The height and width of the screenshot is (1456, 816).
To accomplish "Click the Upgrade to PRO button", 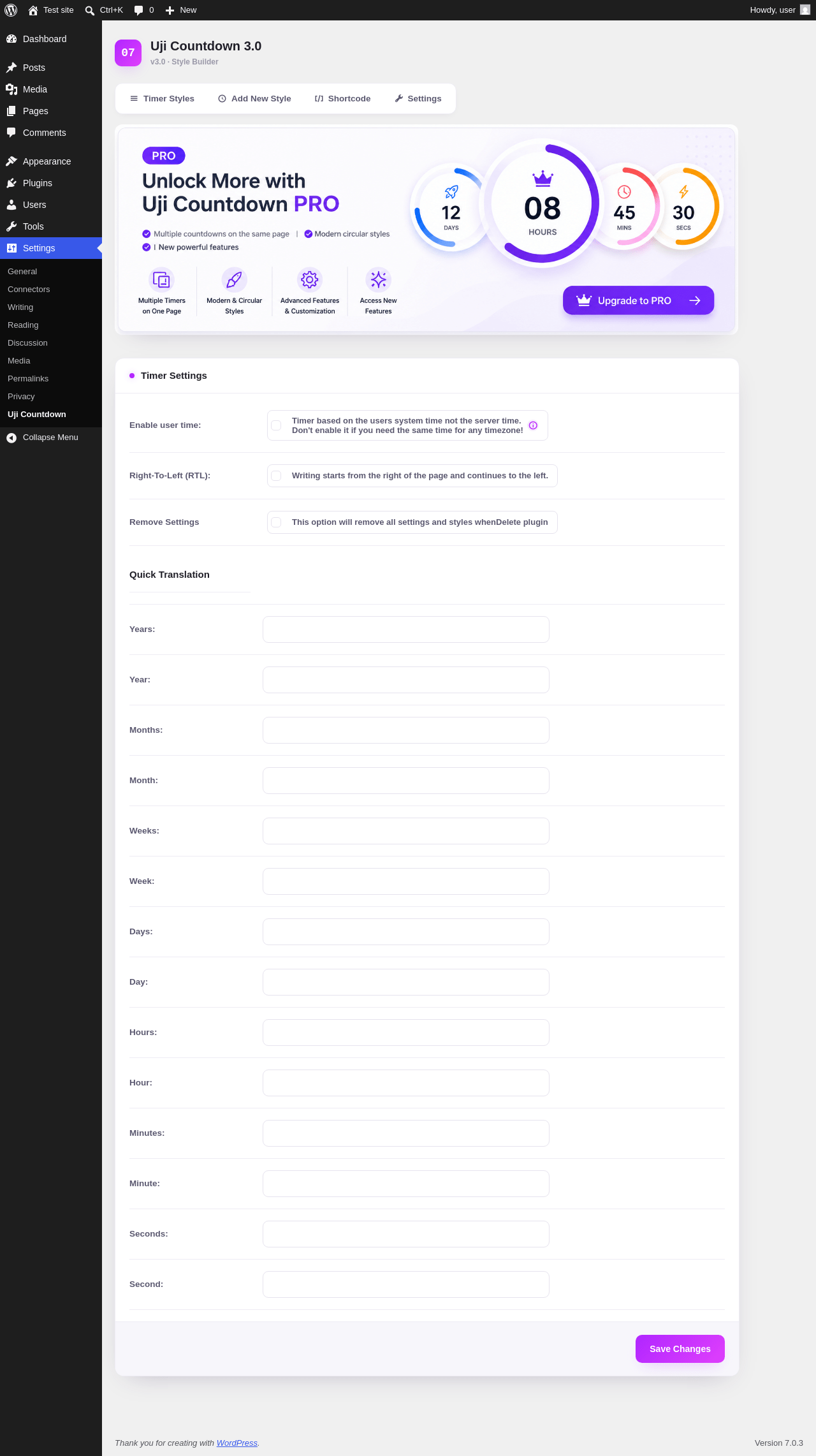I will pos(638,300).
